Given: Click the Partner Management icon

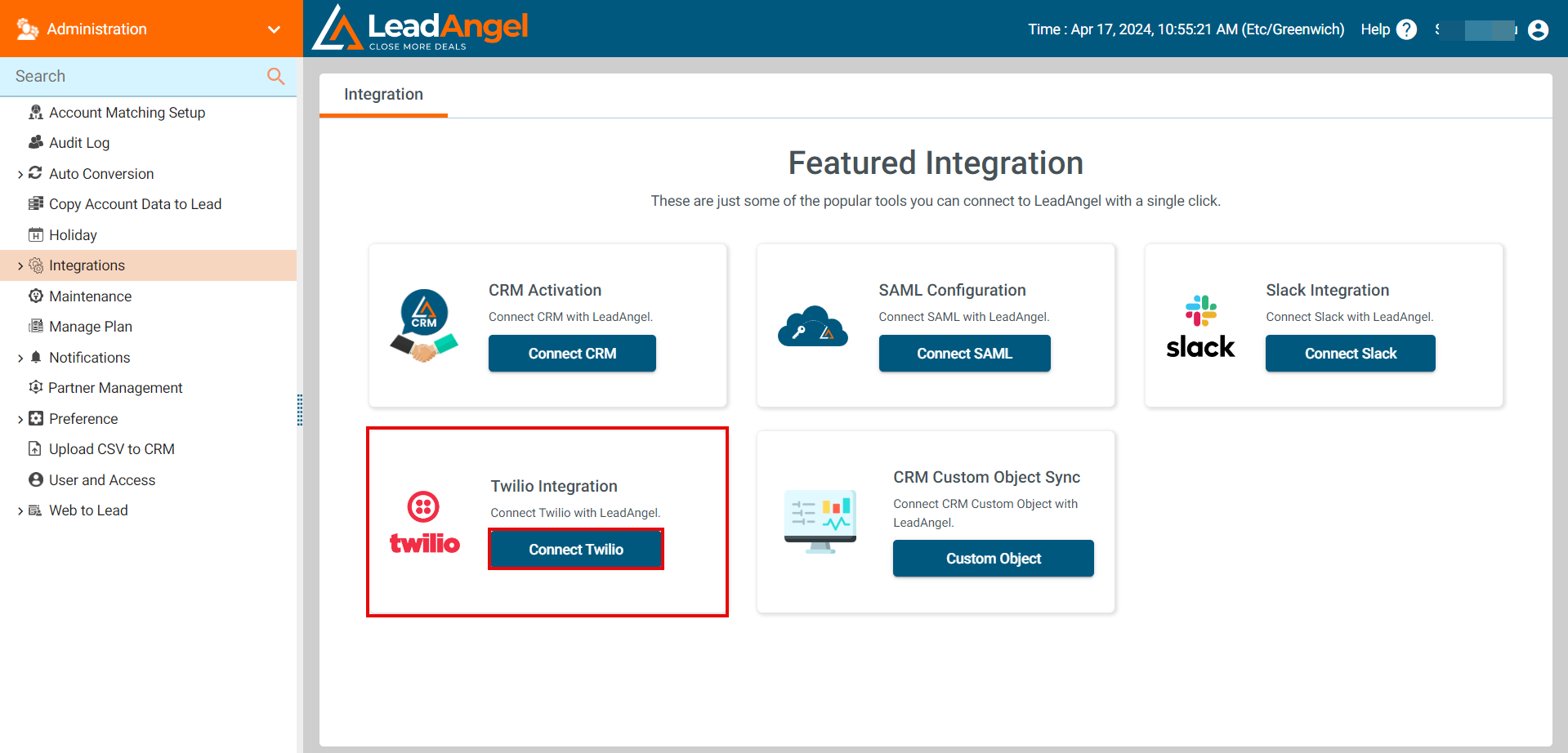Looking at the screenshot, I should [36, 387].
